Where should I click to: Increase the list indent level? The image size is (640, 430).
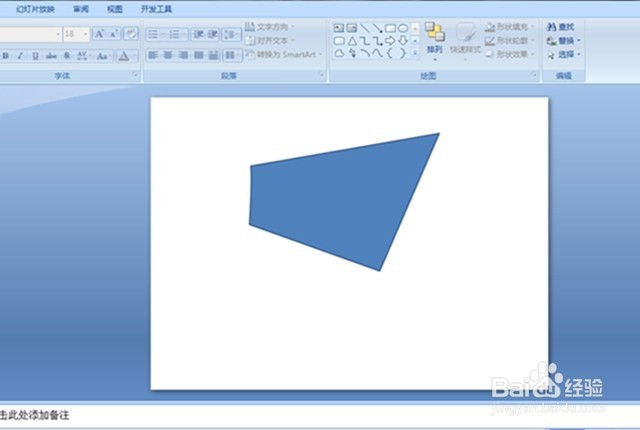212,34
